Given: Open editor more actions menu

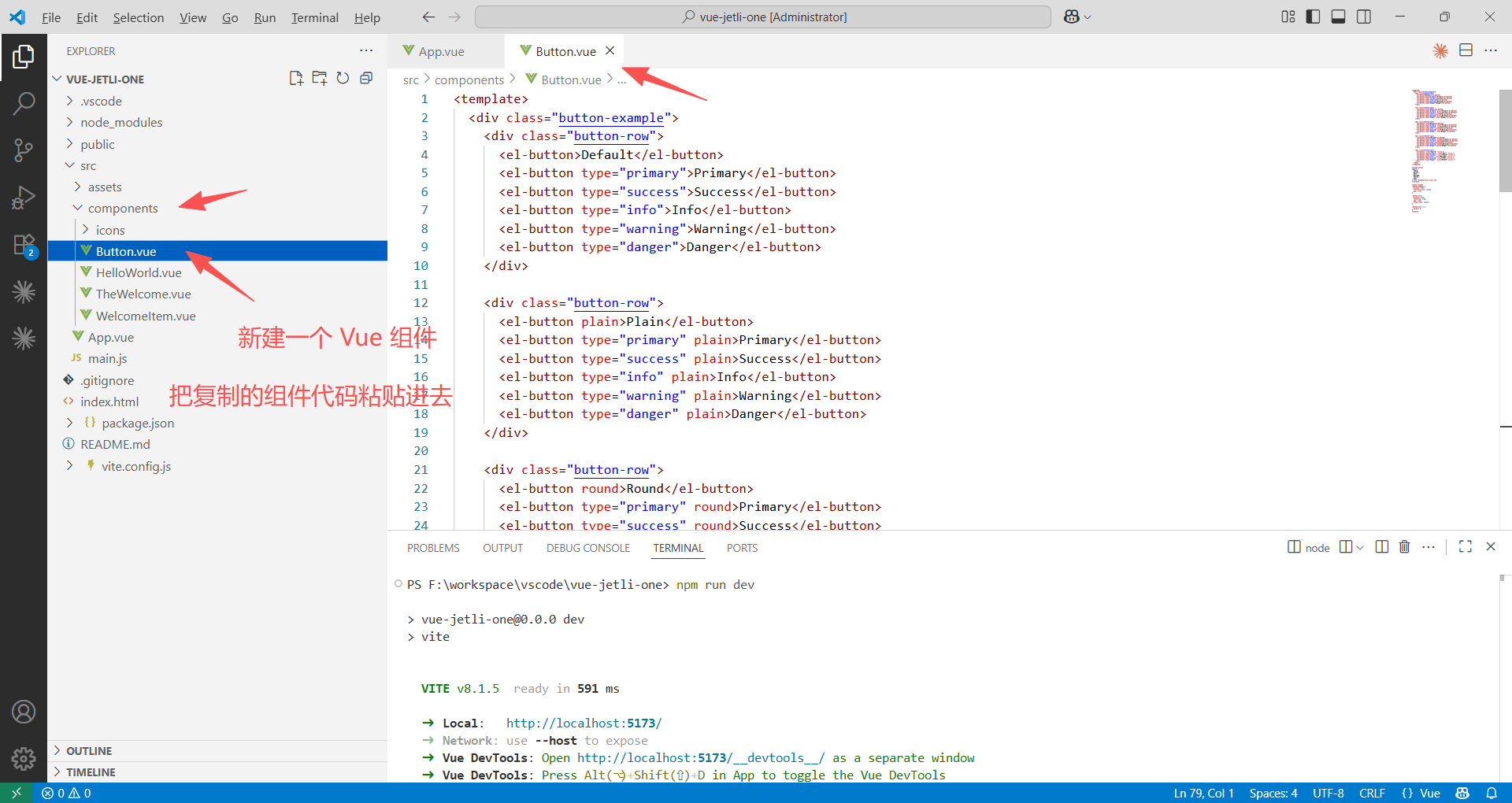Looking at the screenshot, I should (1491, 50).
